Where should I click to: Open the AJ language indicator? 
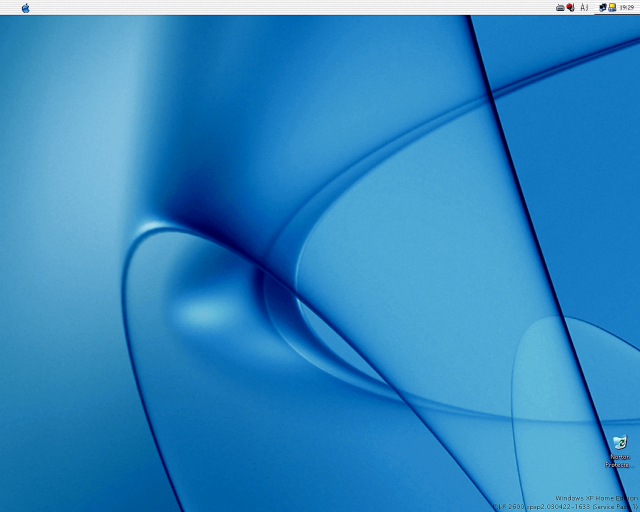pos(584,7)
